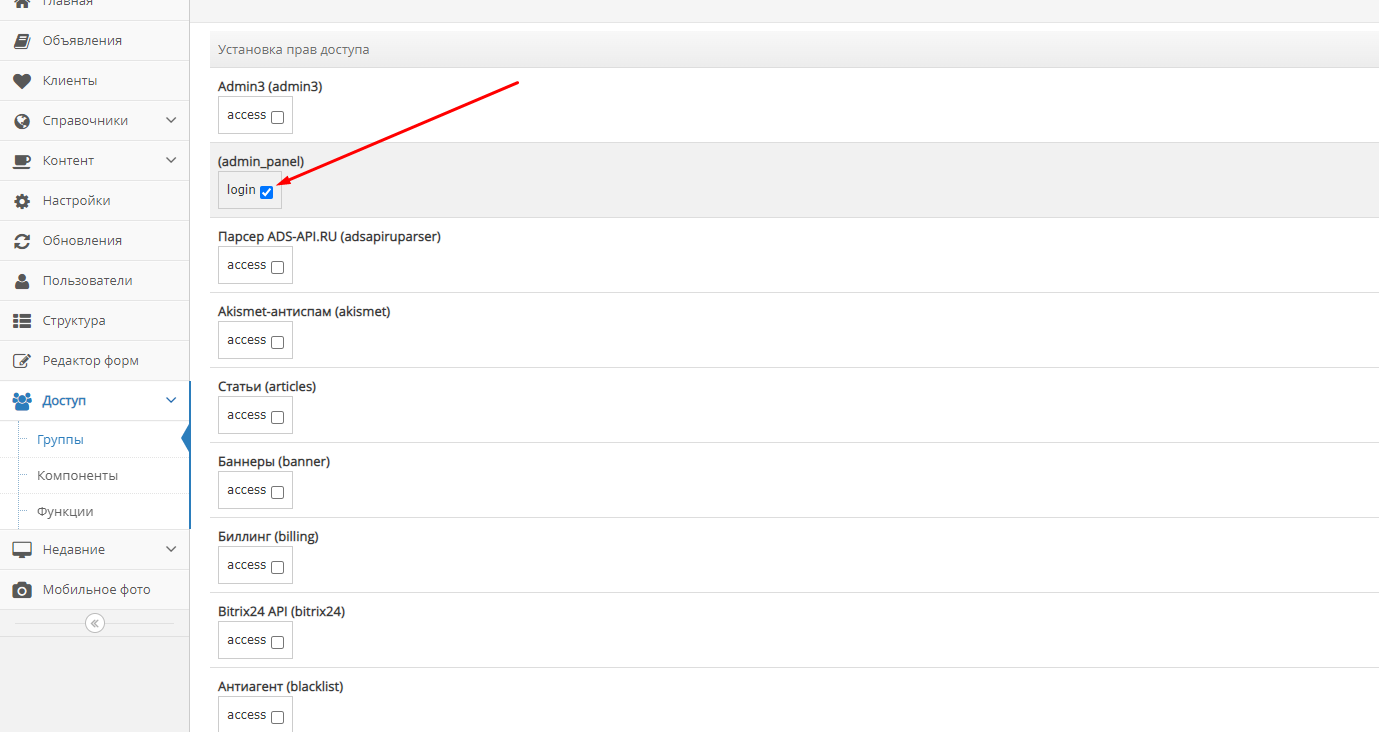The width and height of the screenshot is (1379, 732).
Task: Open Обновления in the sidebar
Action: 94,241
